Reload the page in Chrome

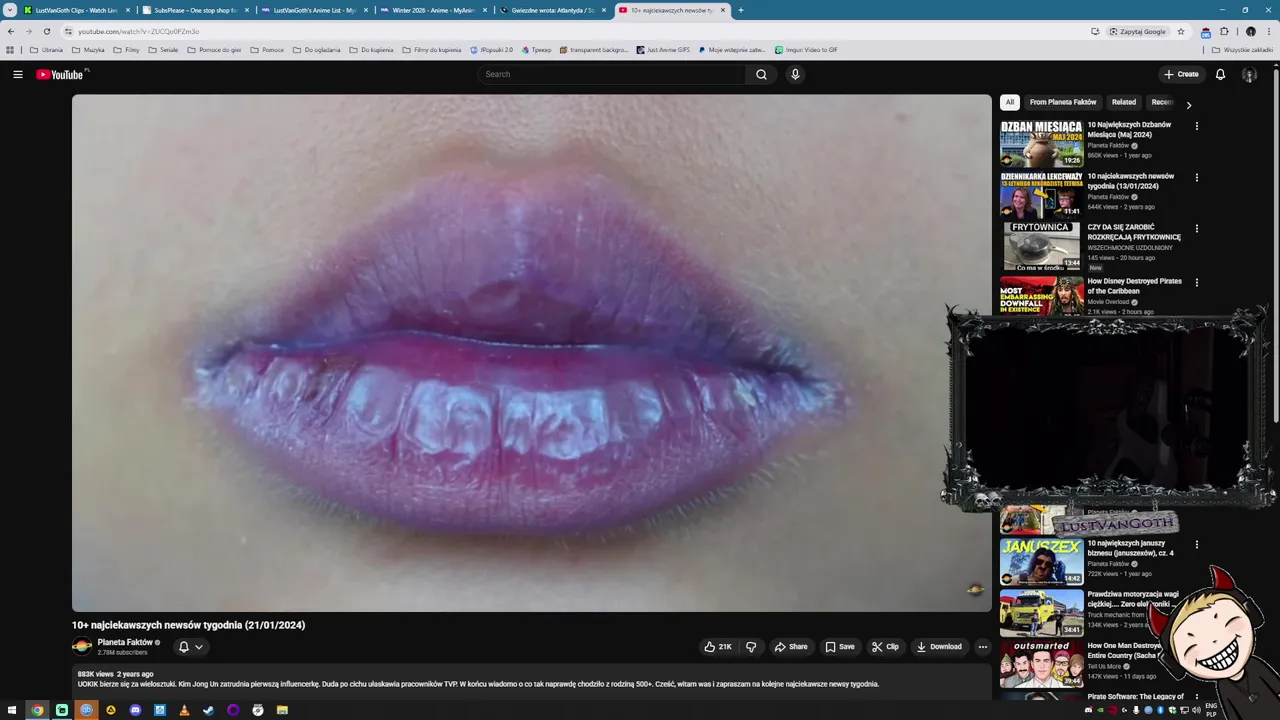pos(46,31)
